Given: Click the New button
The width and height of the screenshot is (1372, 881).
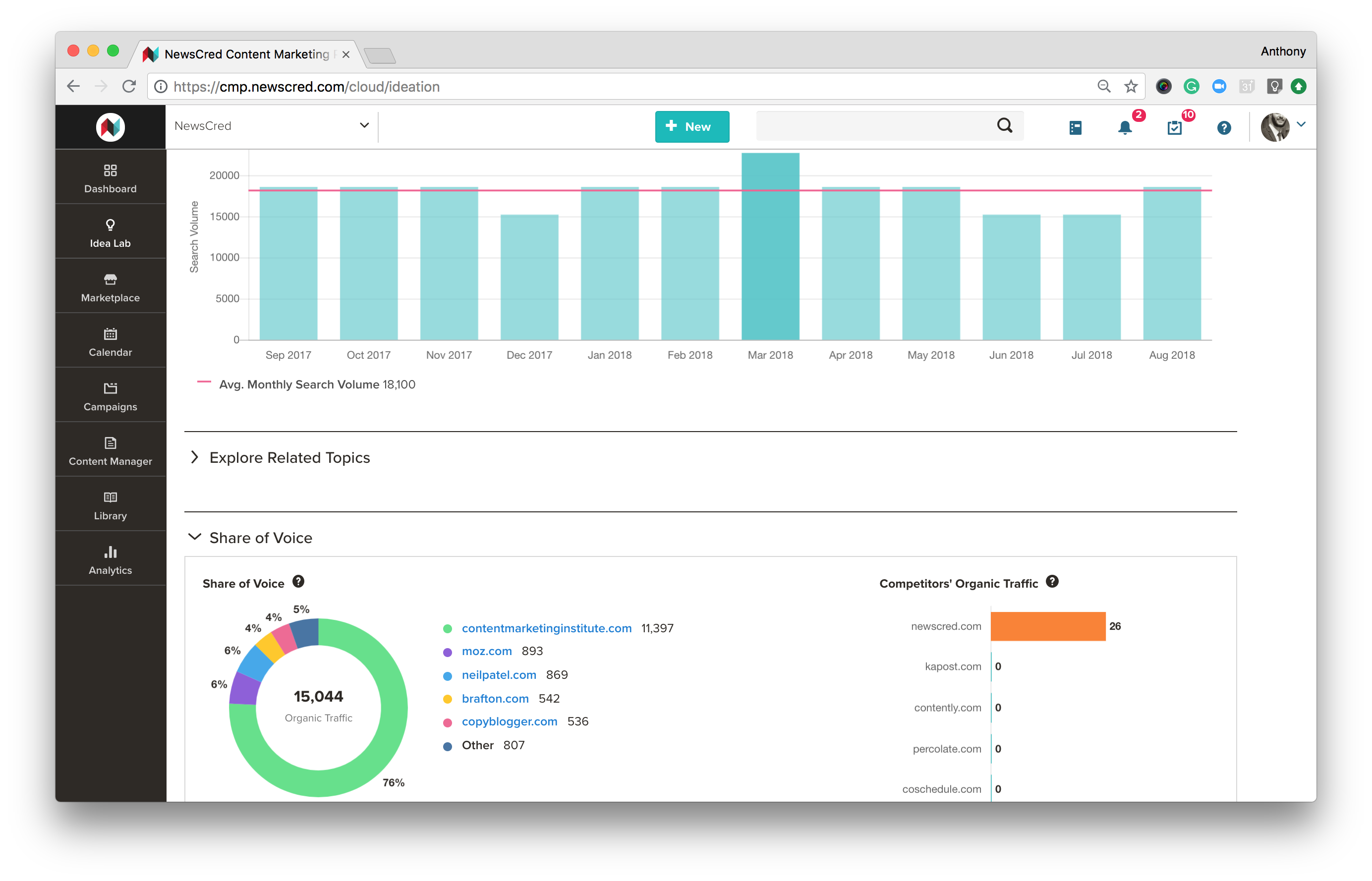Looking at the screenshot, I should pyautogui.click(x=692, y=126).
